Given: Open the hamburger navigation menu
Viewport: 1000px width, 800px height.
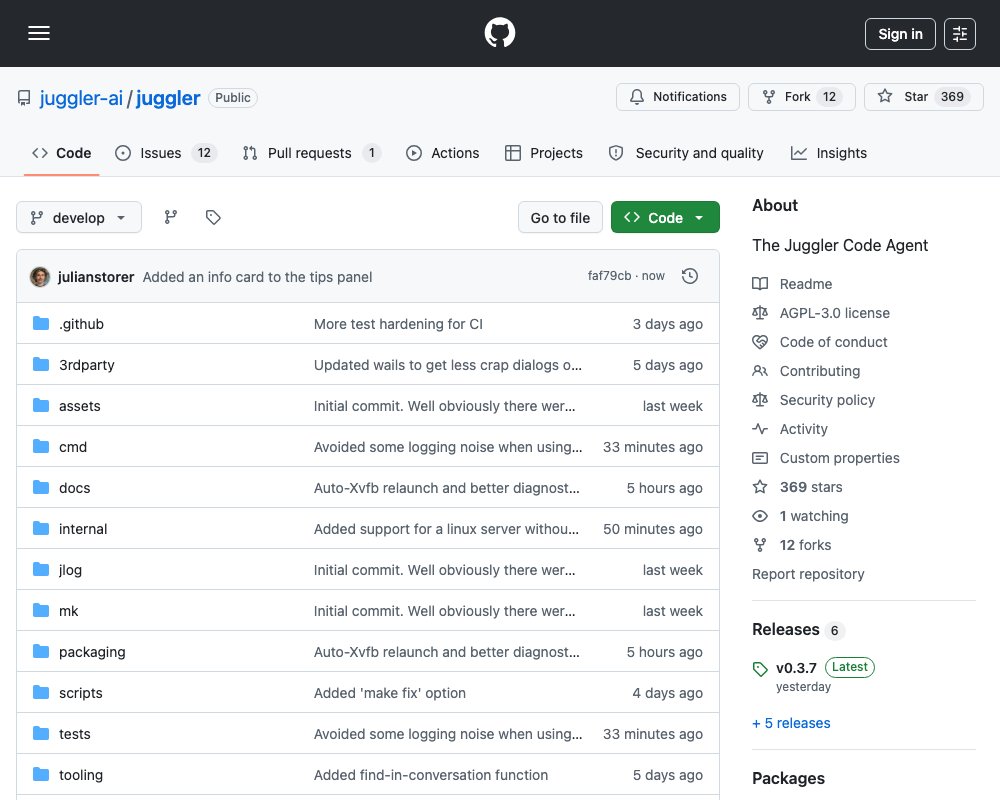Looking at the screenshot, I should 39,33.
